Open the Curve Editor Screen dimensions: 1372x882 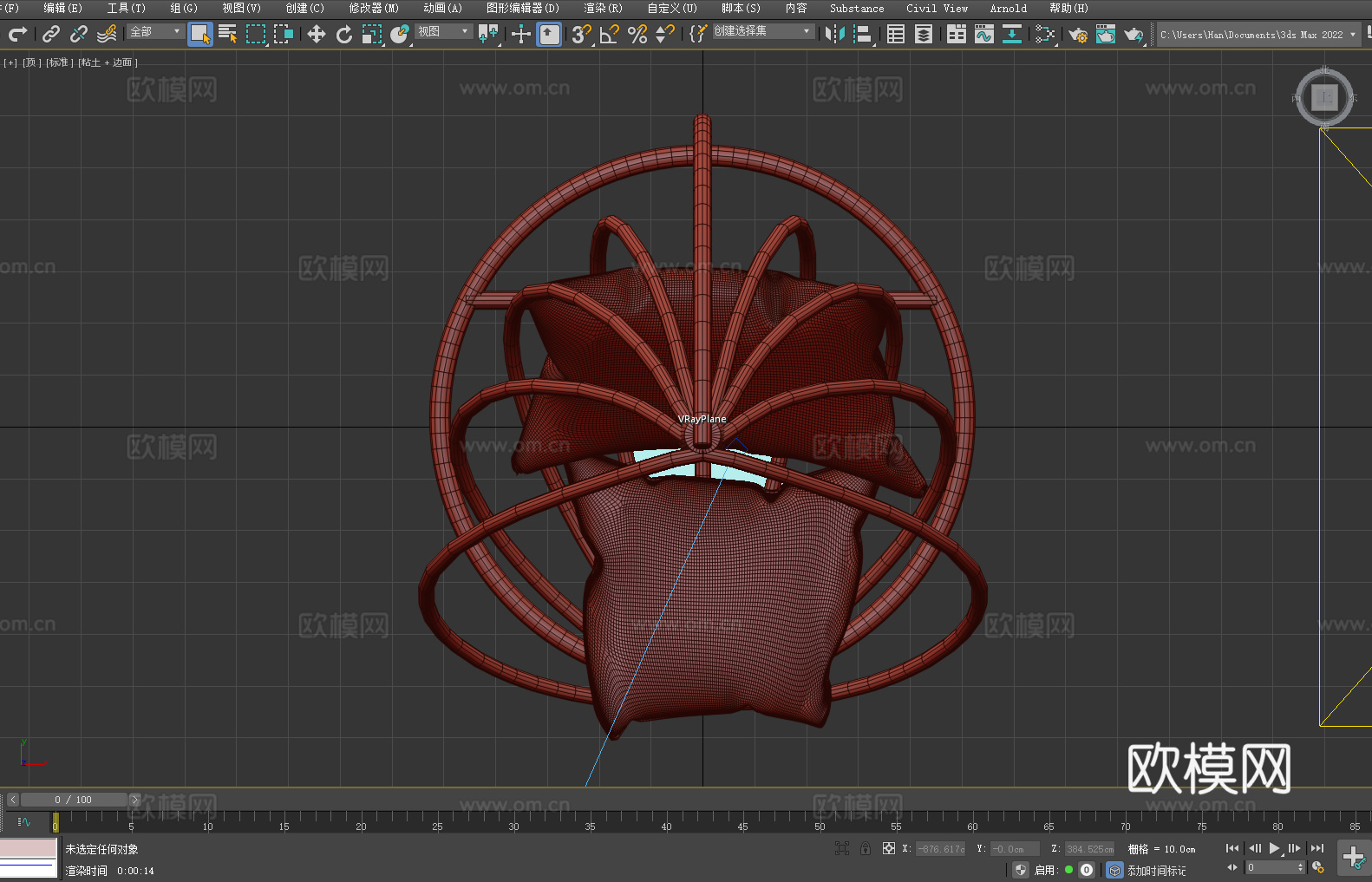(984, 34)
